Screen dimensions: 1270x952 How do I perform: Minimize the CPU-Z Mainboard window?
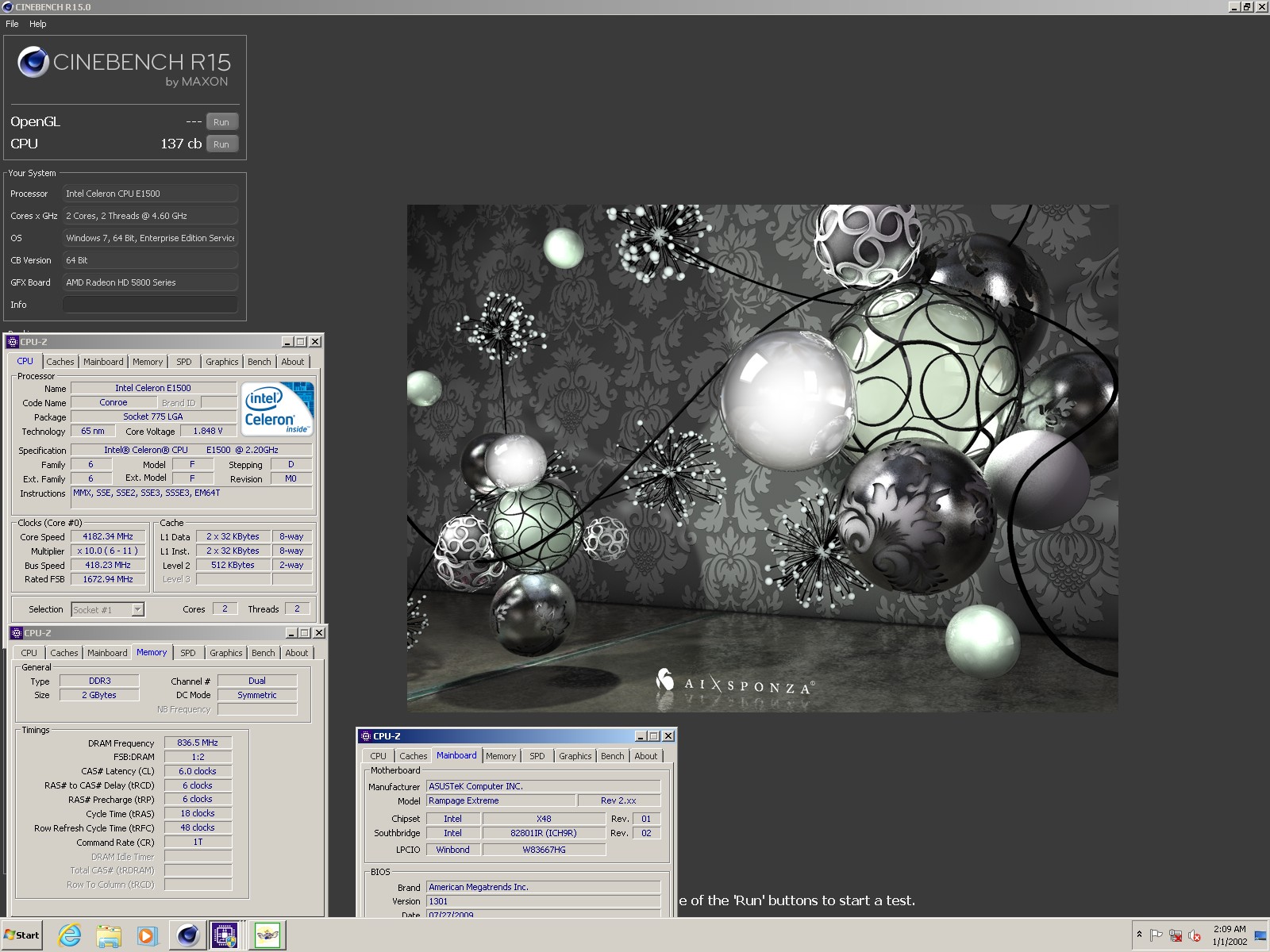pyautogui.click(x=640, y=736)
